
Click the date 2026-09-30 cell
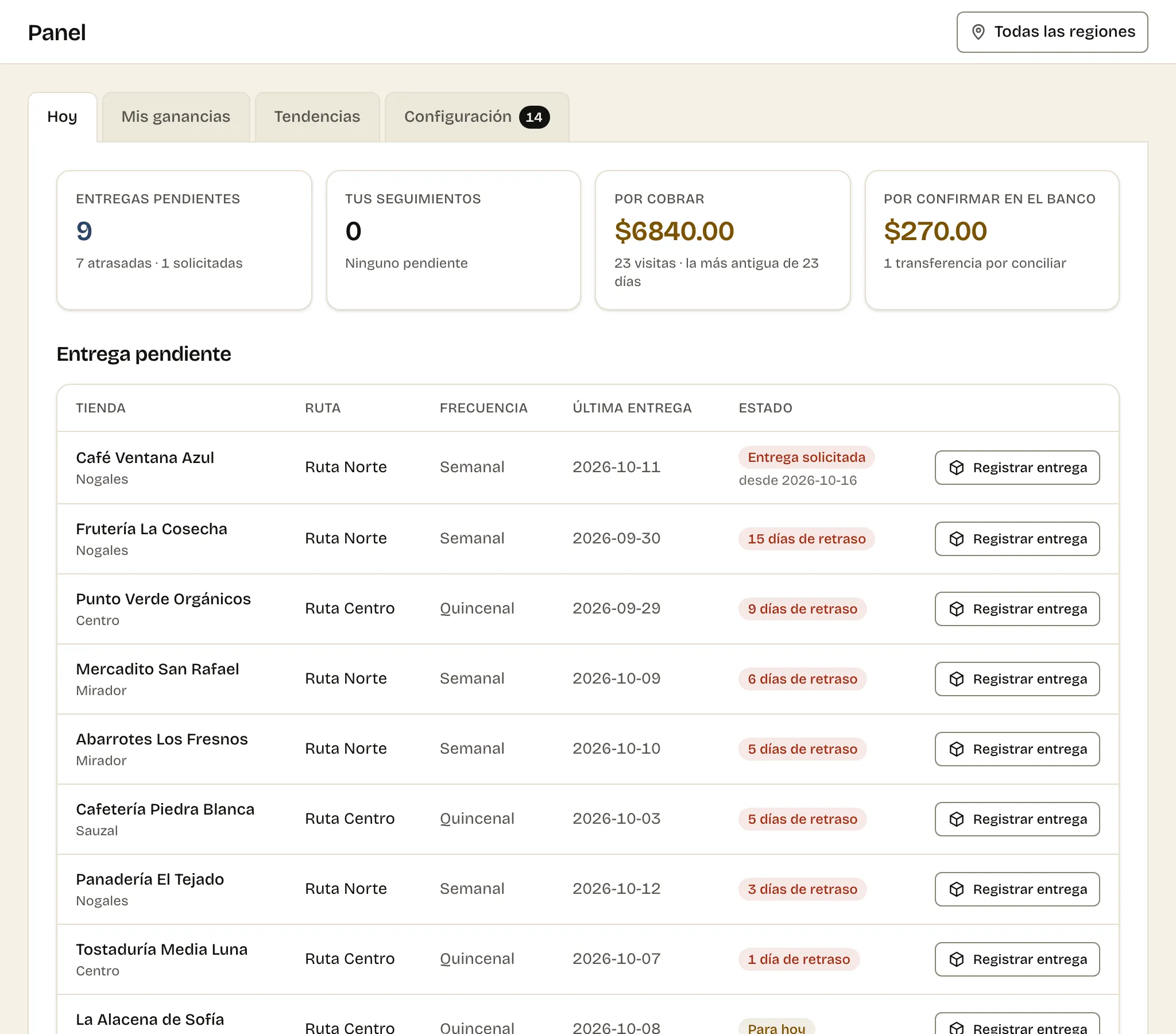pos(616,538)
